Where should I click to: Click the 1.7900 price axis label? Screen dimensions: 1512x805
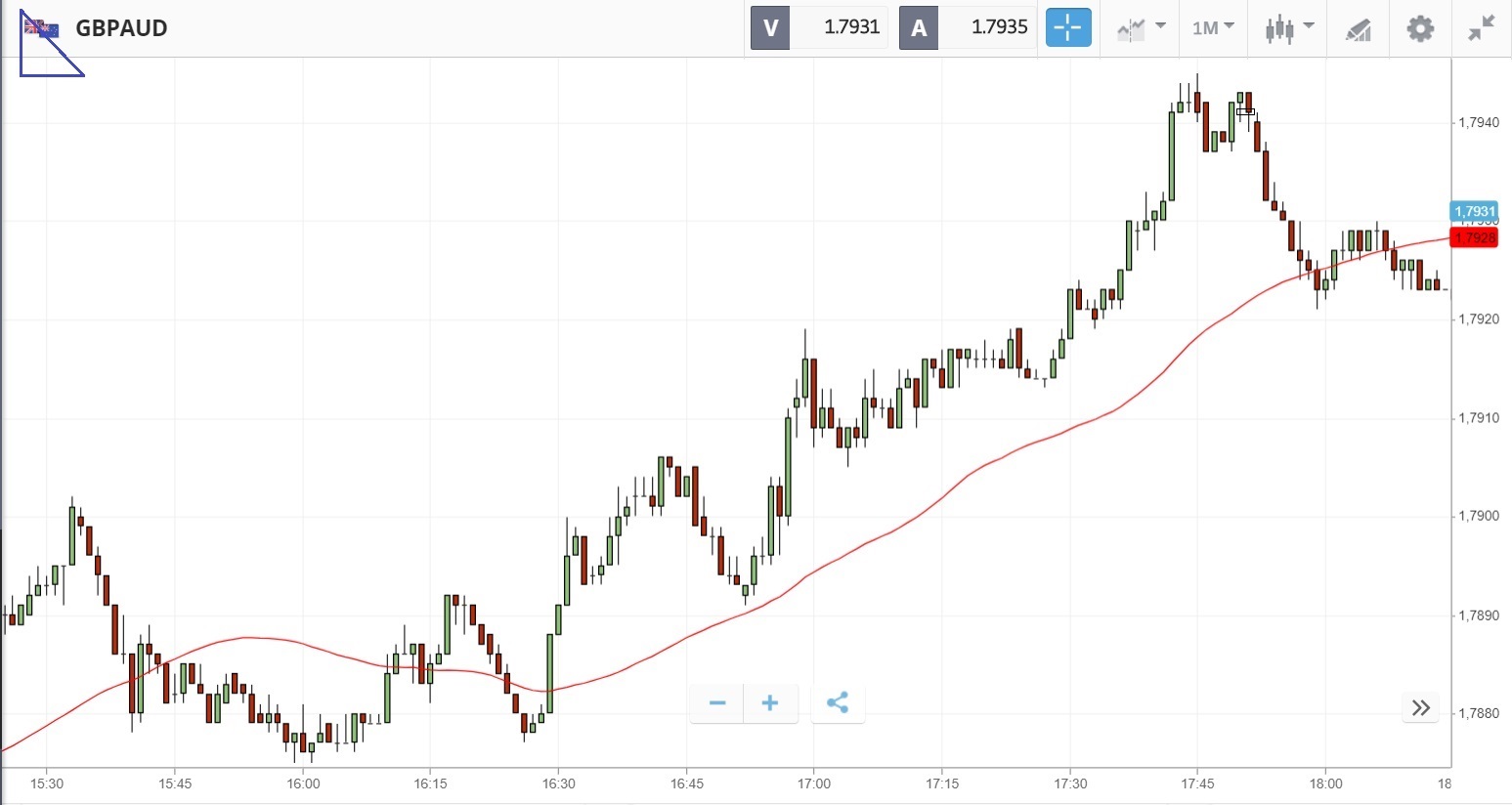(1479, 517)
